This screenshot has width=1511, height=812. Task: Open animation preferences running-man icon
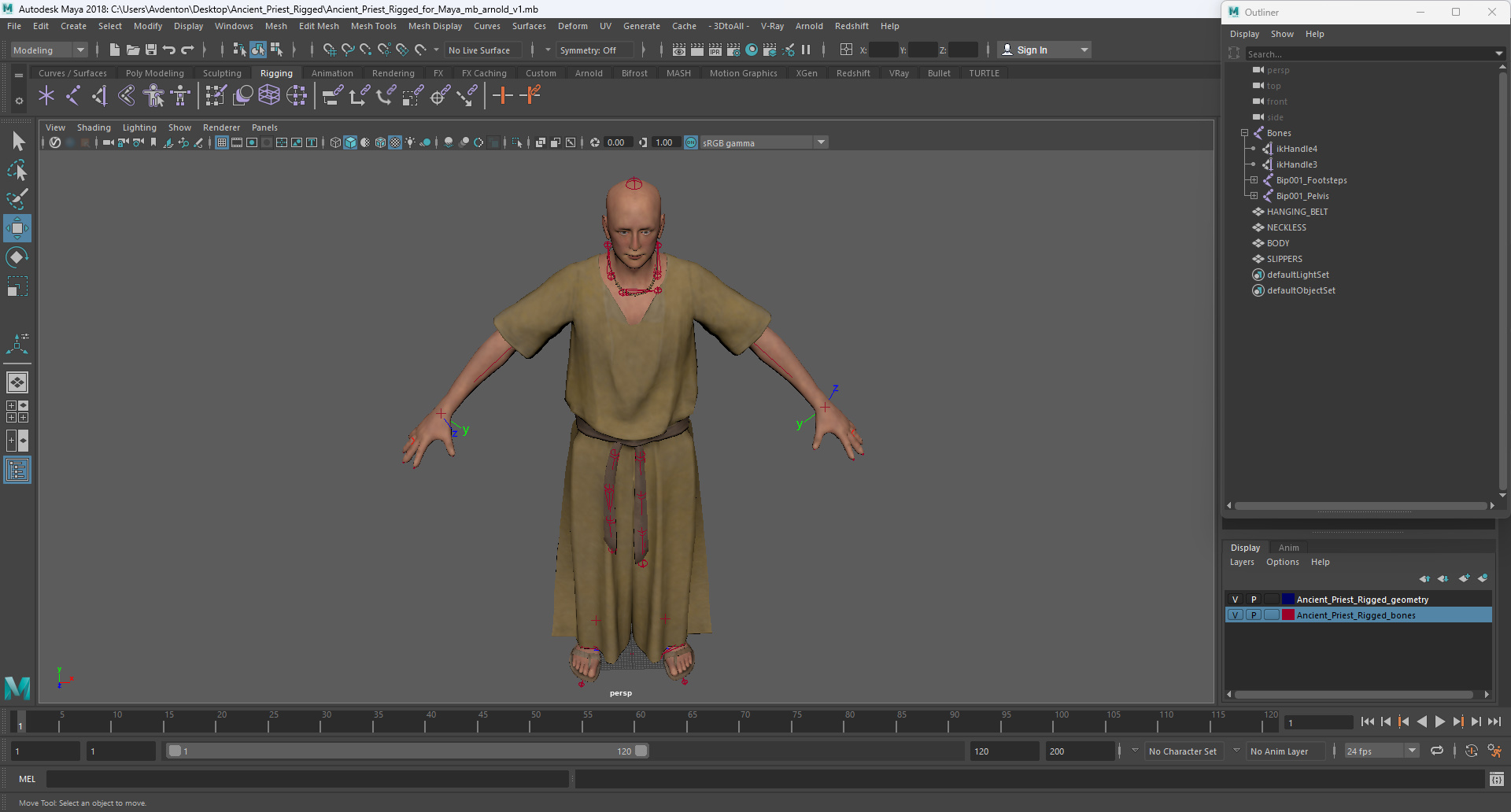click(x=1494, y=751)
